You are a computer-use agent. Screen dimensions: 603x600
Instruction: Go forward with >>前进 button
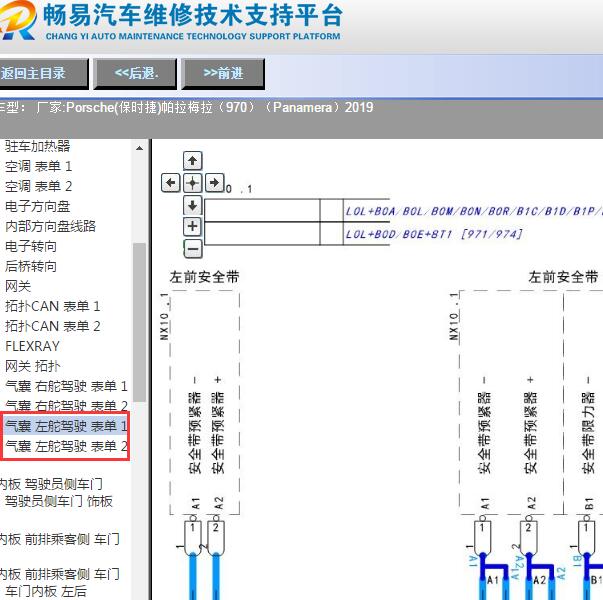point(223,73)
